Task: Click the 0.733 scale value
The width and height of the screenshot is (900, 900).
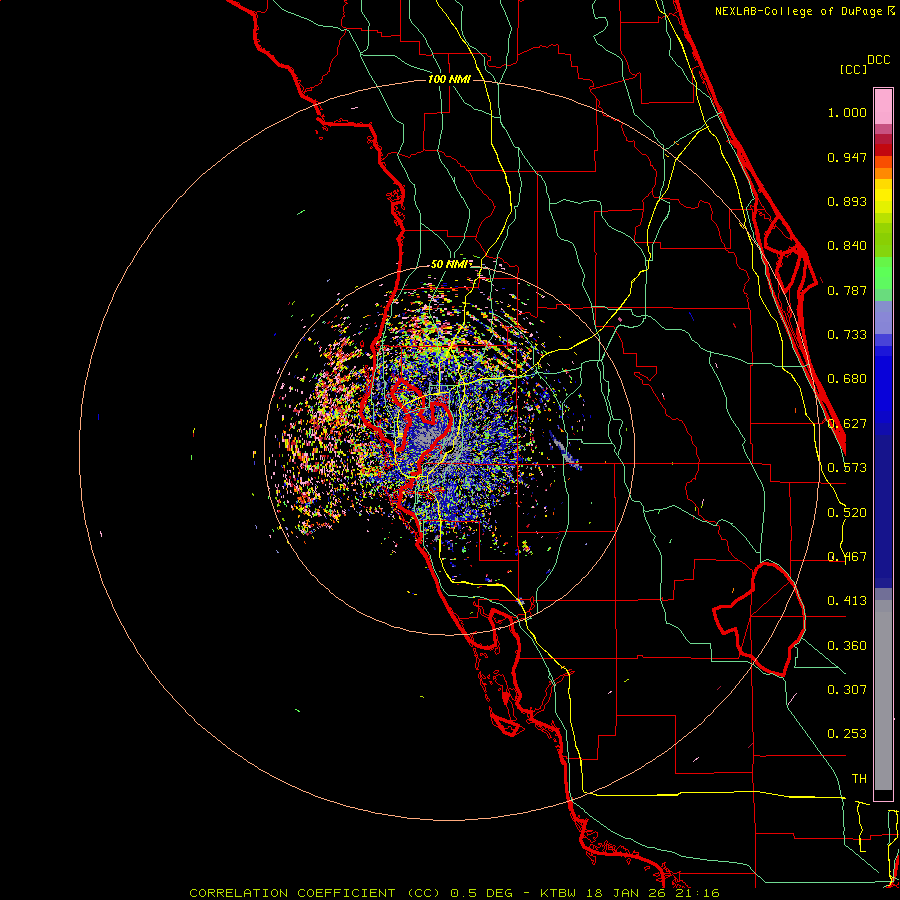Action: click(x=847, y=335)
